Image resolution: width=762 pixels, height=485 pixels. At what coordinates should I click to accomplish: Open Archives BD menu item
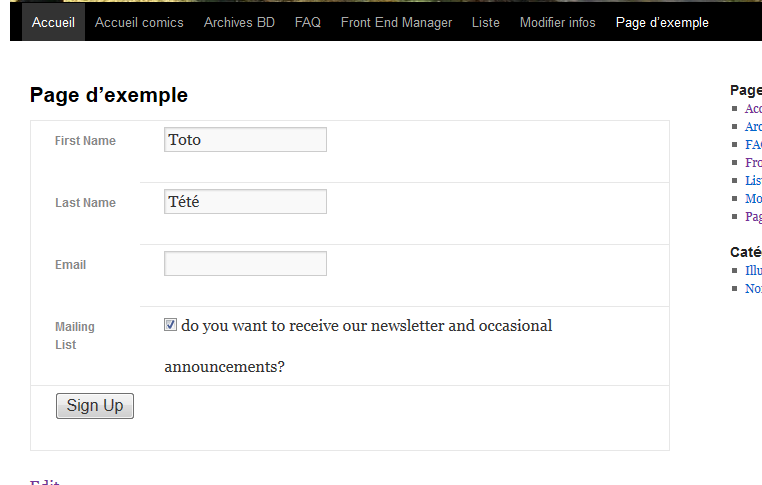click(x=239, y=22)
